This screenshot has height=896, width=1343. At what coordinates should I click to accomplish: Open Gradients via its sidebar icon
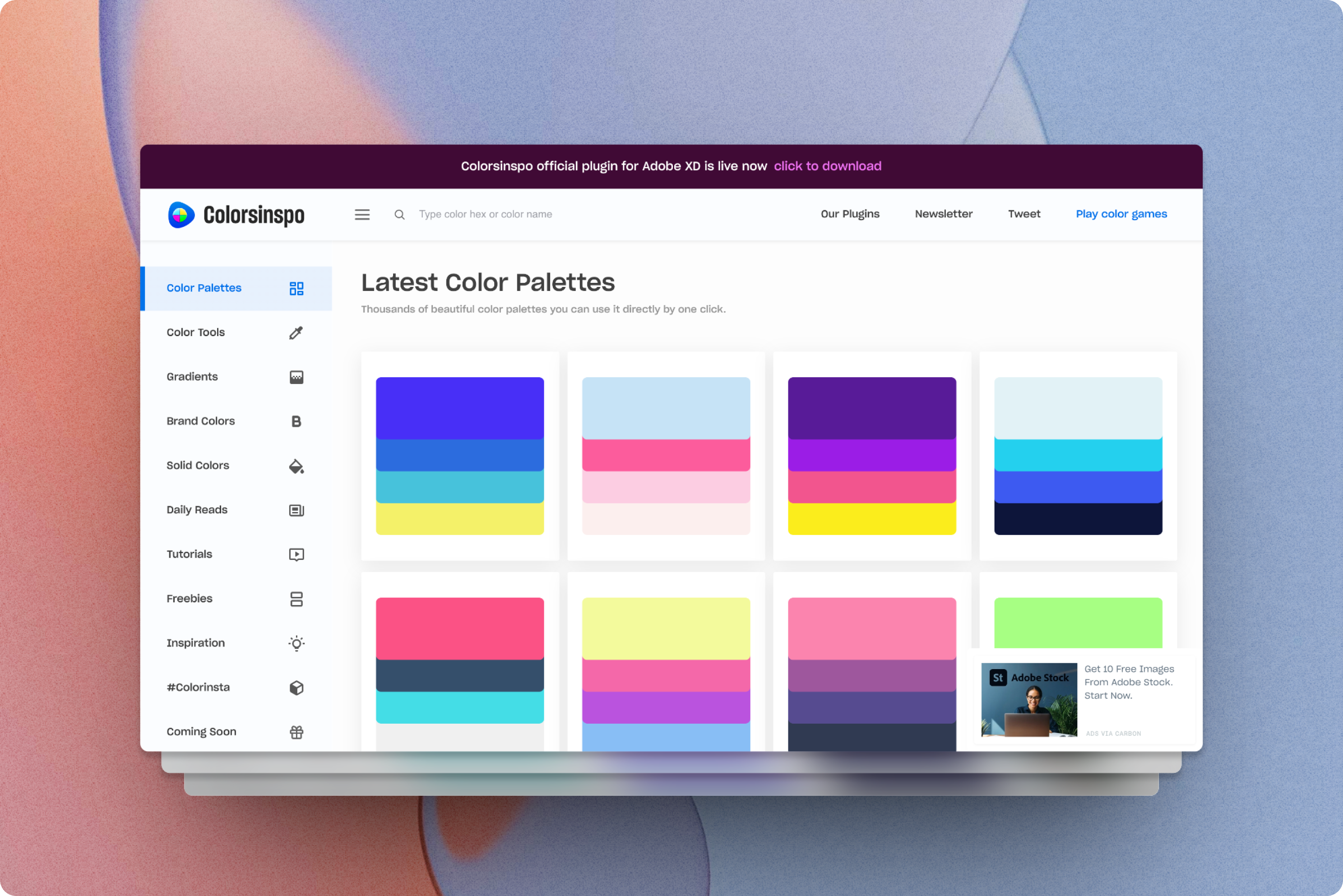(x=296, y=377)
